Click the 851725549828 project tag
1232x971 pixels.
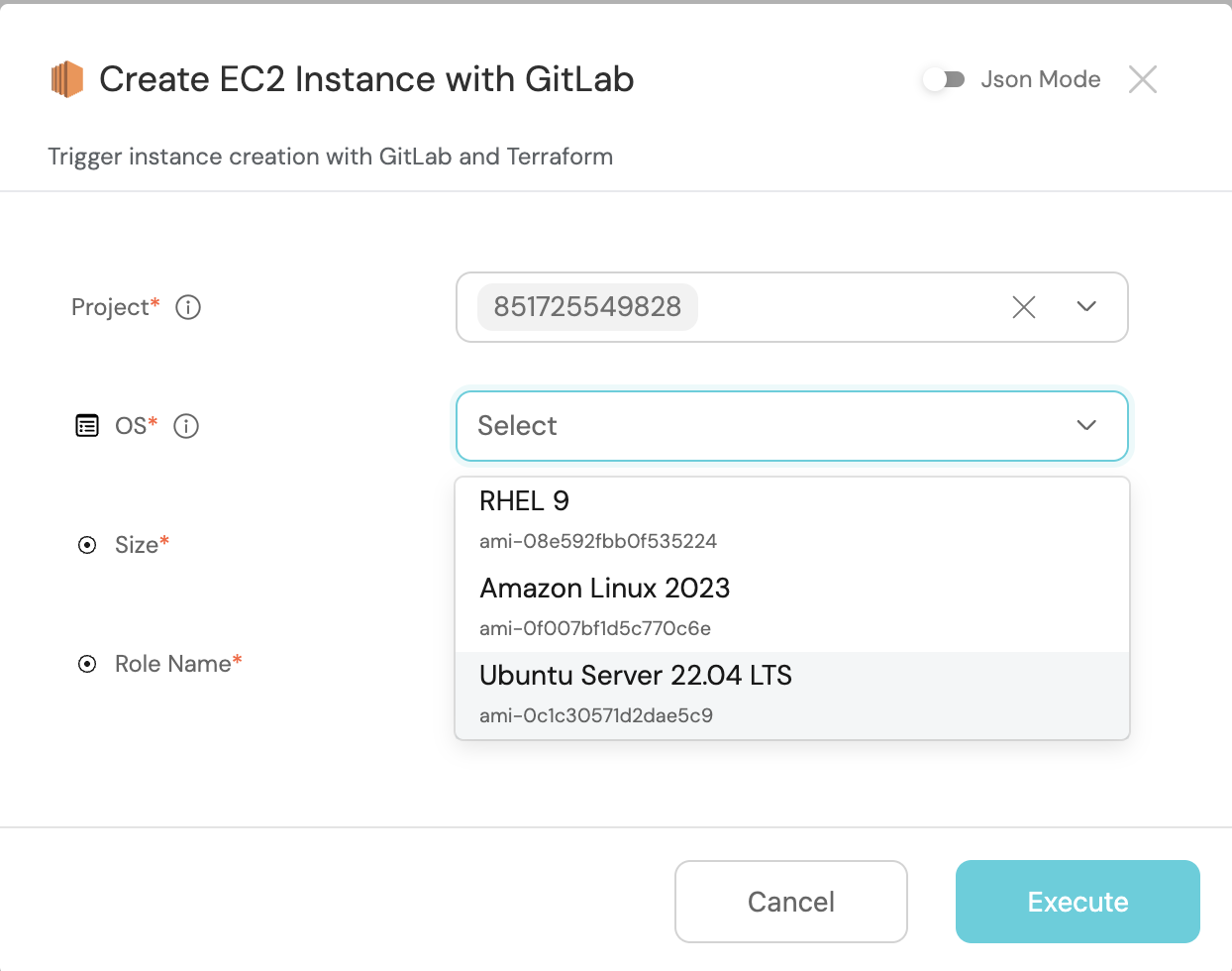(x=587, y=307)
